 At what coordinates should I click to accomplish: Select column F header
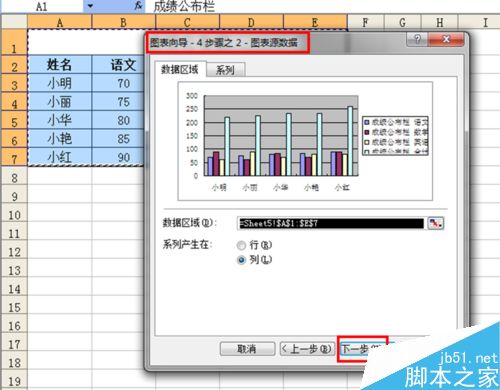366,22
